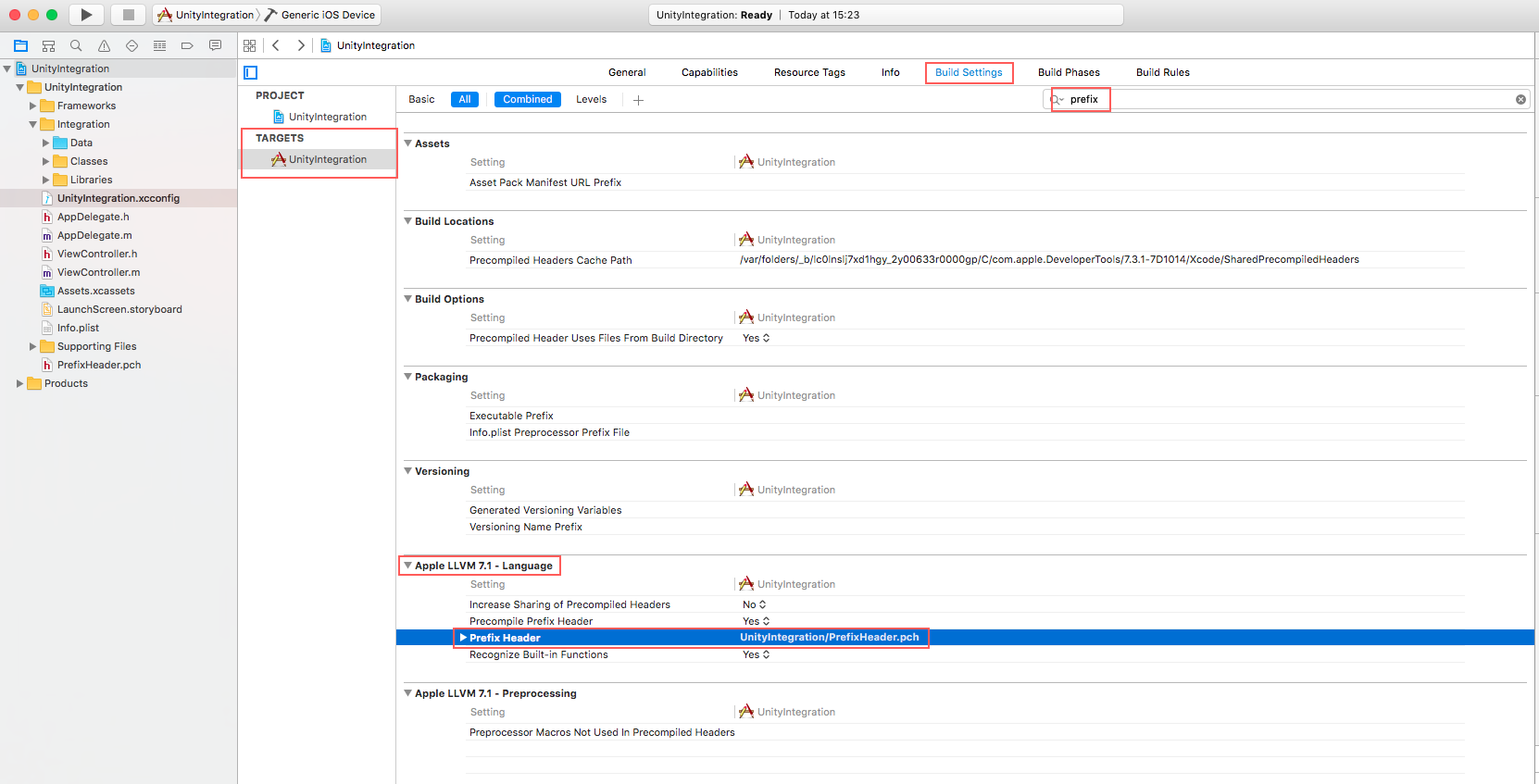Viewport: 1539px width, 784px height.
Task: Select the All settings filter
Action: [x=464, y=99]
